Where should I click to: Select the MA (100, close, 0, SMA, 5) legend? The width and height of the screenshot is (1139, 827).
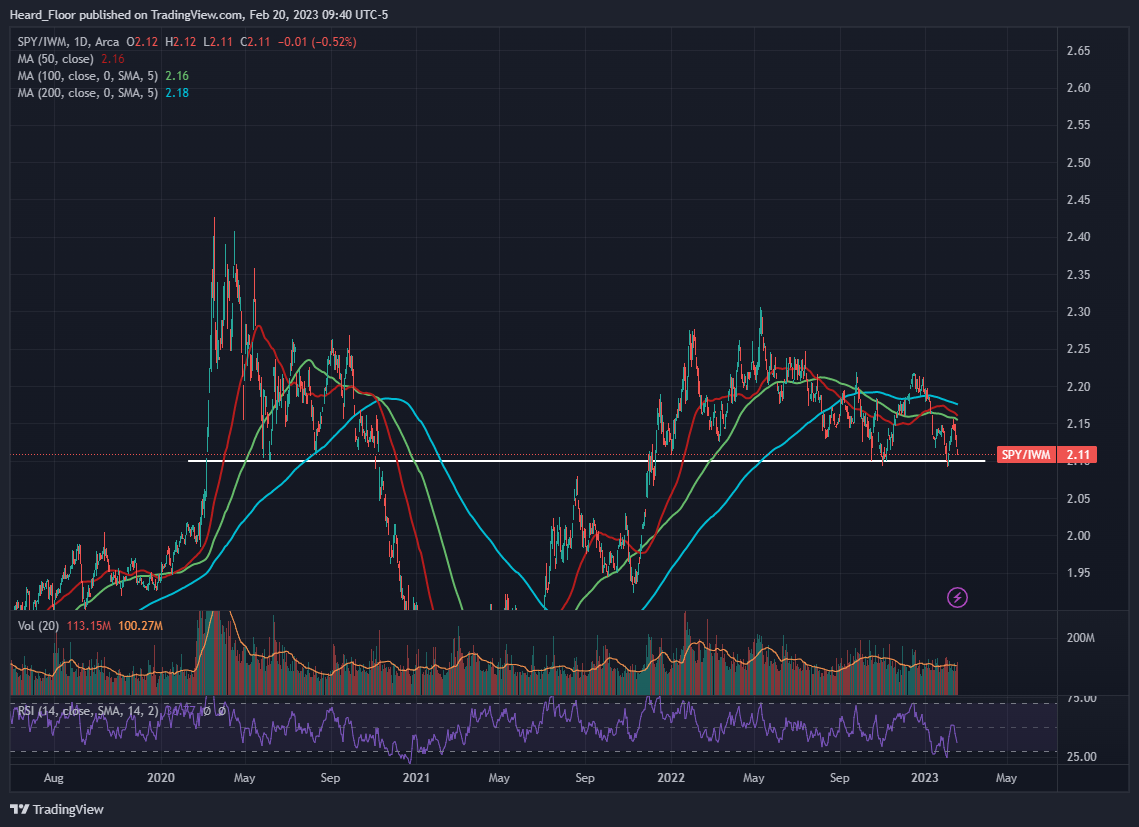coord(87,76)
